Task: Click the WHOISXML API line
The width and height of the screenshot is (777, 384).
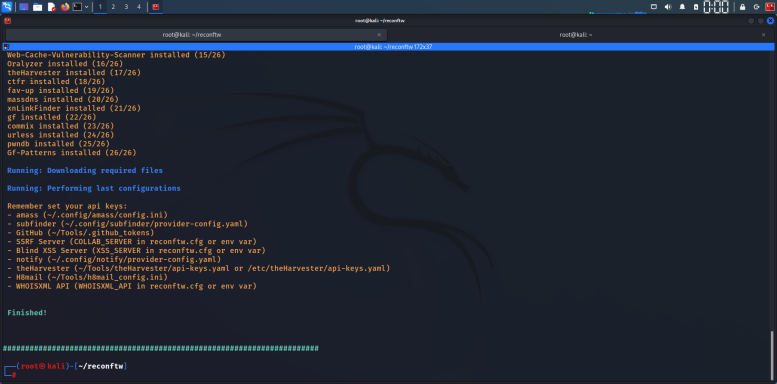Action: tap(132, 286)
